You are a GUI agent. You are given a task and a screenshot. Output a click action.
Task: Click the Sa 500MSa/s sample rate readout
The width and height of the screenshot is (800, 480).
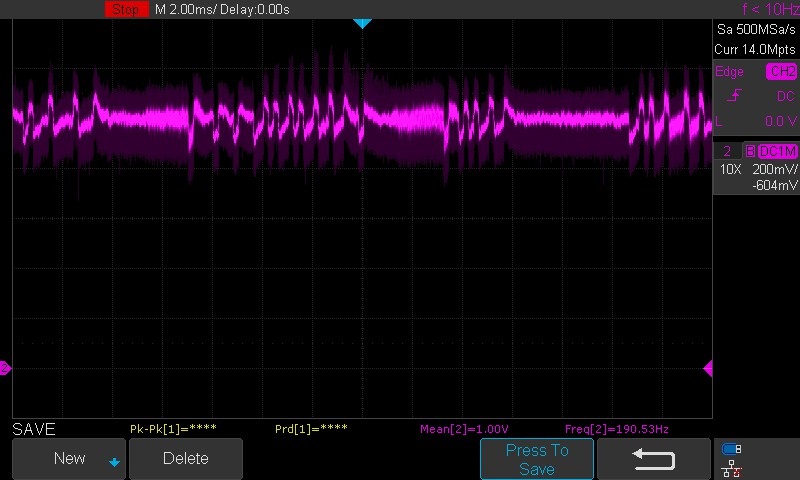pyautogui.click(x=756, y=30)
